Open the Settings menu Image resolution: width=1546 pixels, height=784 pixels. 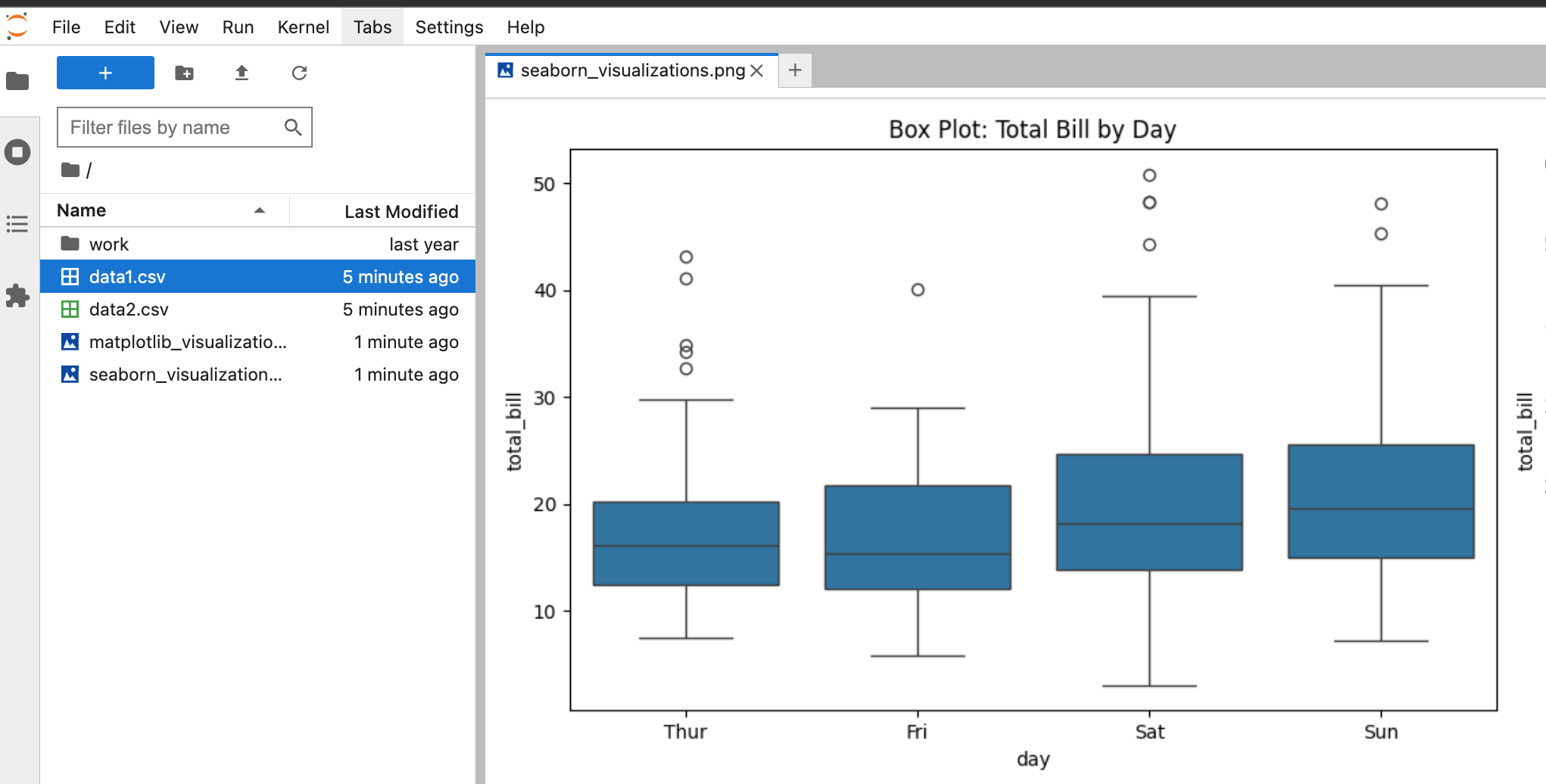[x=449, y=27]
